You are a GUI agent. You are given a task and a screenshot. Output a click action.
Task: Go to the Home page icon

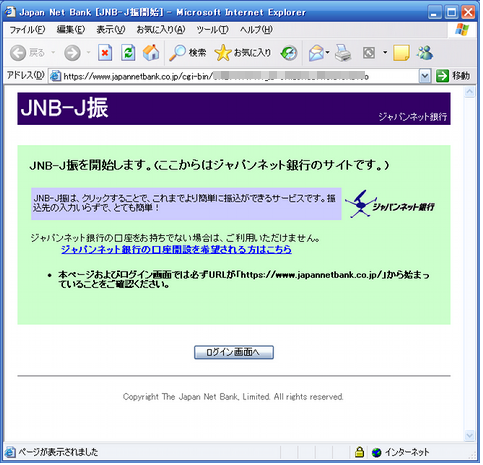[151, 53]
